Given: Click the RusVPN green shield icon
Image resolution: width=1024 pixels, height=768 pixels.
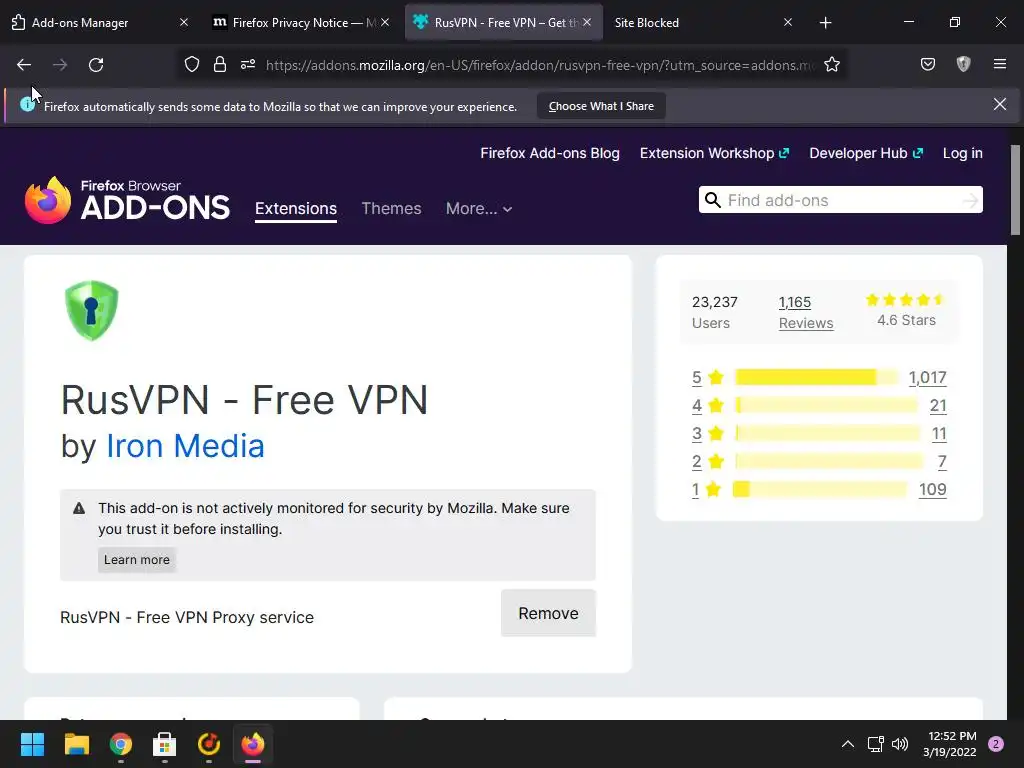Looking at the screenshot, I should [91, 310].
